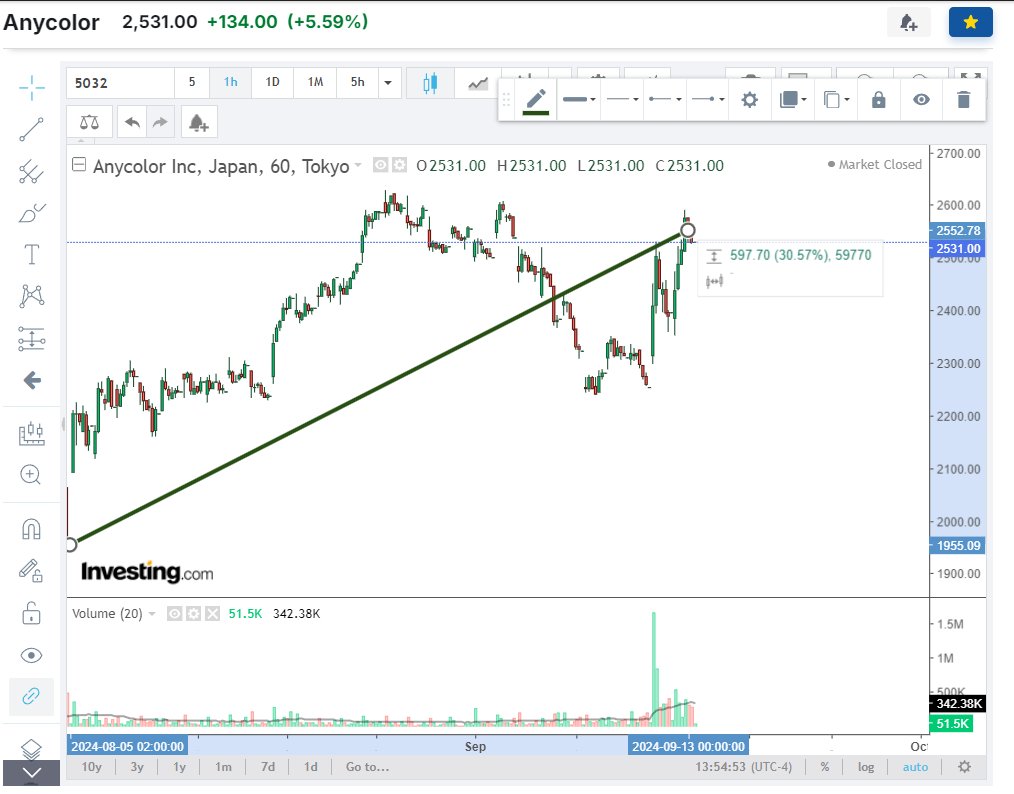Open the interval dropdown arrow
Screen dimensions: 1014x794
click(388, 83)
